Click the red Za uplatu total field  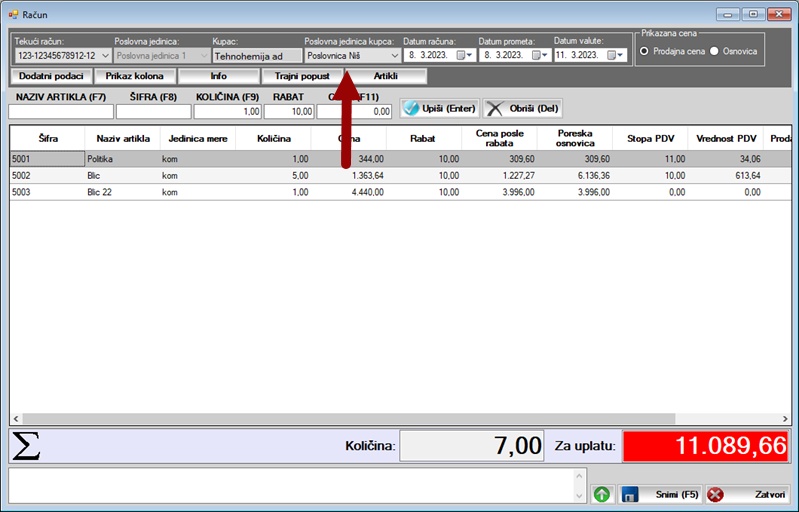(x=706, y=446)
